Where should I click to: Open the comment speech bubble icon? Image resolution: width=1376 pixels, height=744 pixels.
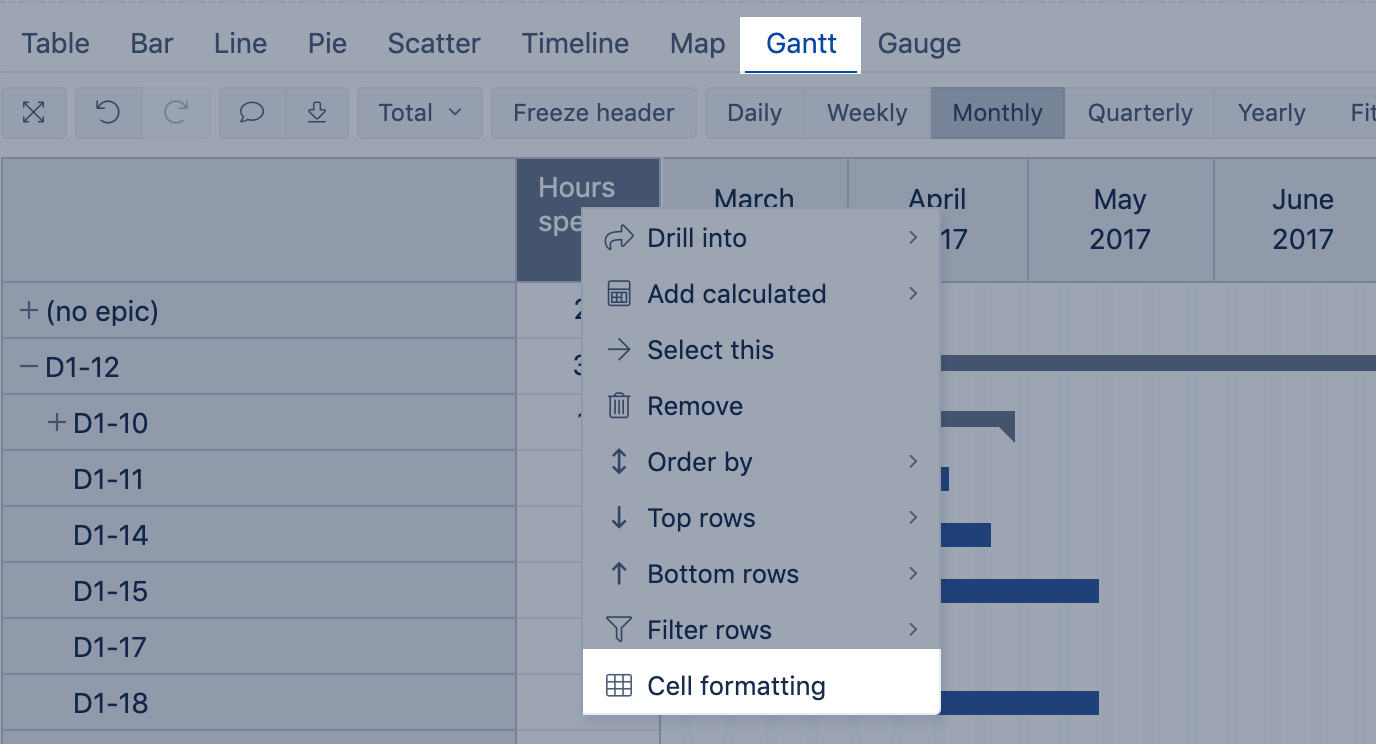(x=252, y=113)
